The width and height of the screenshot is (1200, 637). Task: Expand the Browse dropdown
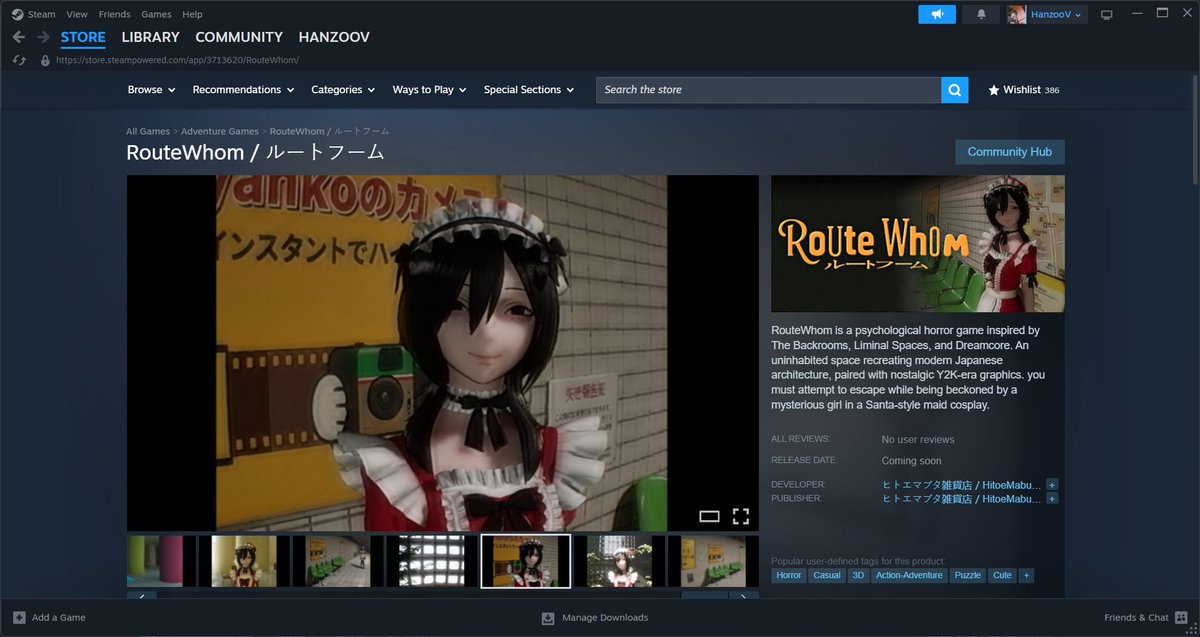pyautogui.click(x=151, y=89)
